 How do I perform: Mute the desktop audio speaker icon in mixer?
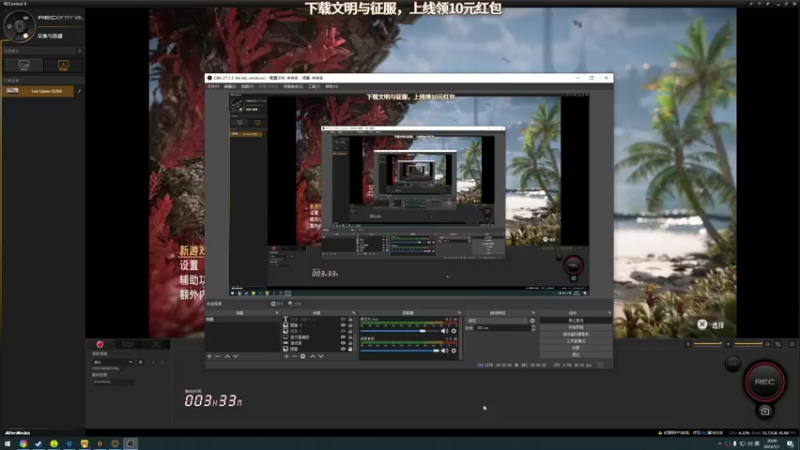(x=444, y=351)
